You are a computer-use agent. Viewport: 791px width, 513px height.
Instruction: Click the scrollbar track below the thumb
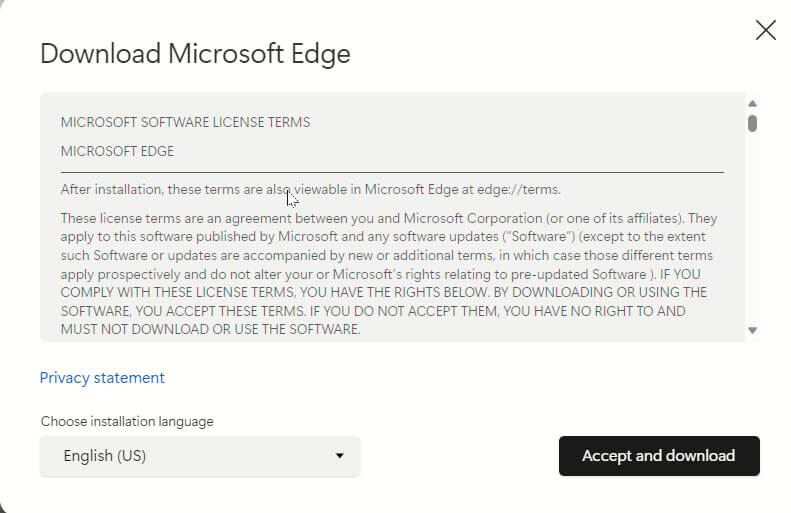(752, 227)
